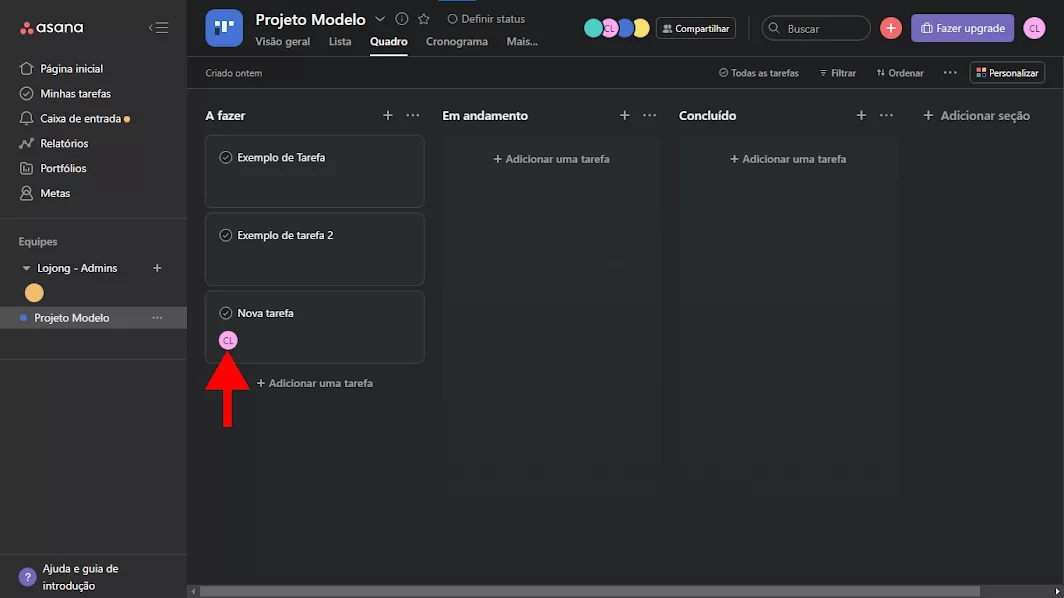Click Fazer upgrade button
The width and height of the screenshot is (1064, 598).
[962, 29]
